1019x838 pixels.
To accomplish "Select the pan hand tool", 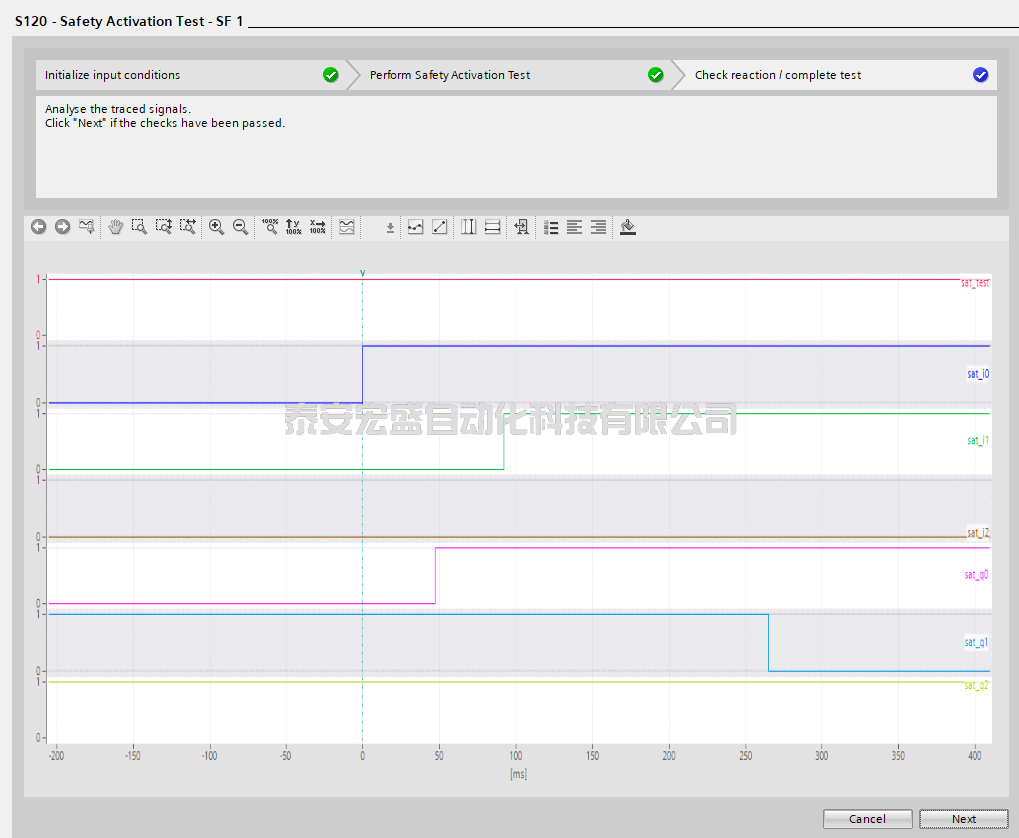I will (115, 227).
